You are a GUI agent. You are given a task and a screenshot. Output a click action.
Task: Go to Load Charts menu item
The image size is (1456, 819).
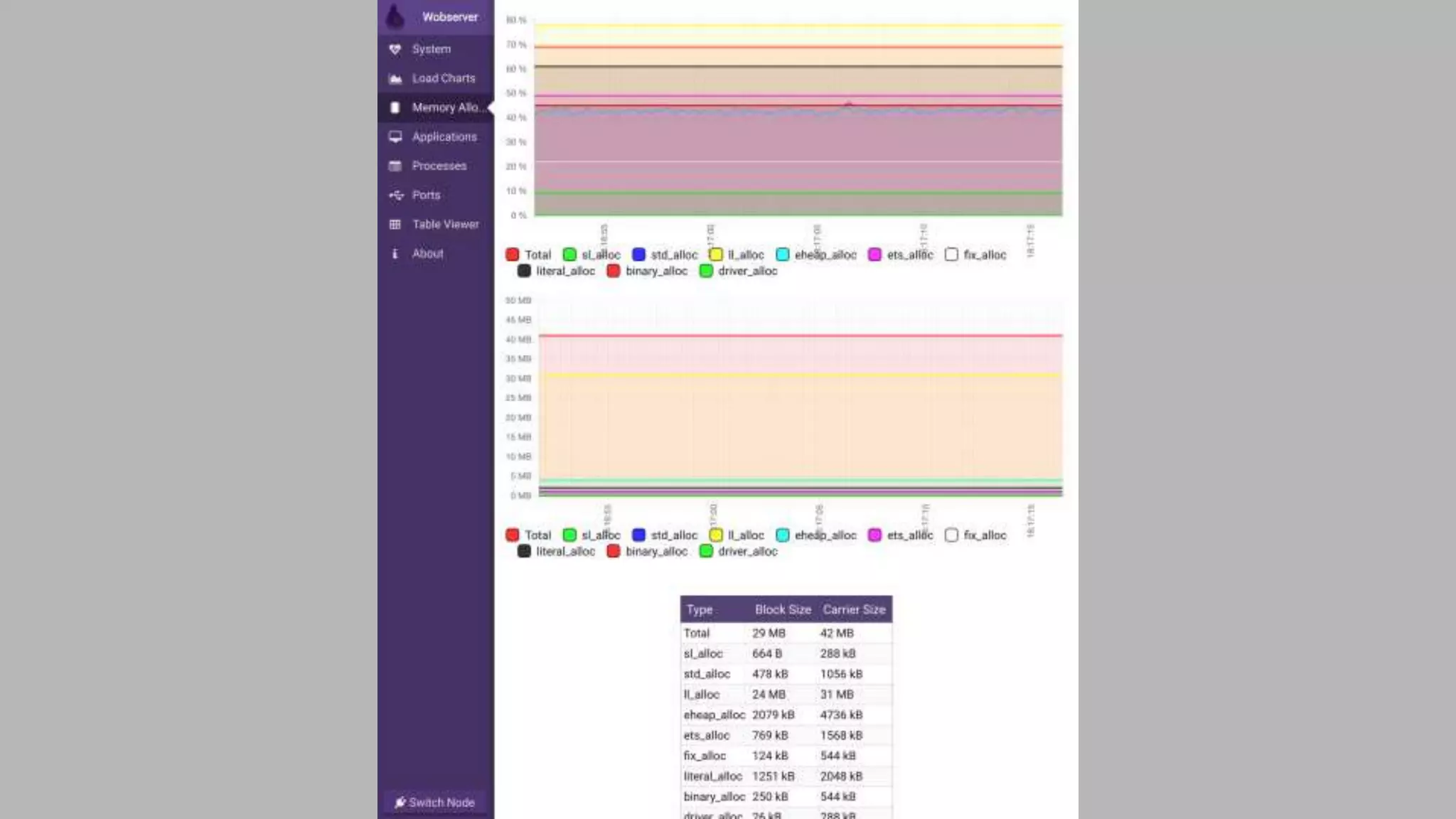pos(444,78)
